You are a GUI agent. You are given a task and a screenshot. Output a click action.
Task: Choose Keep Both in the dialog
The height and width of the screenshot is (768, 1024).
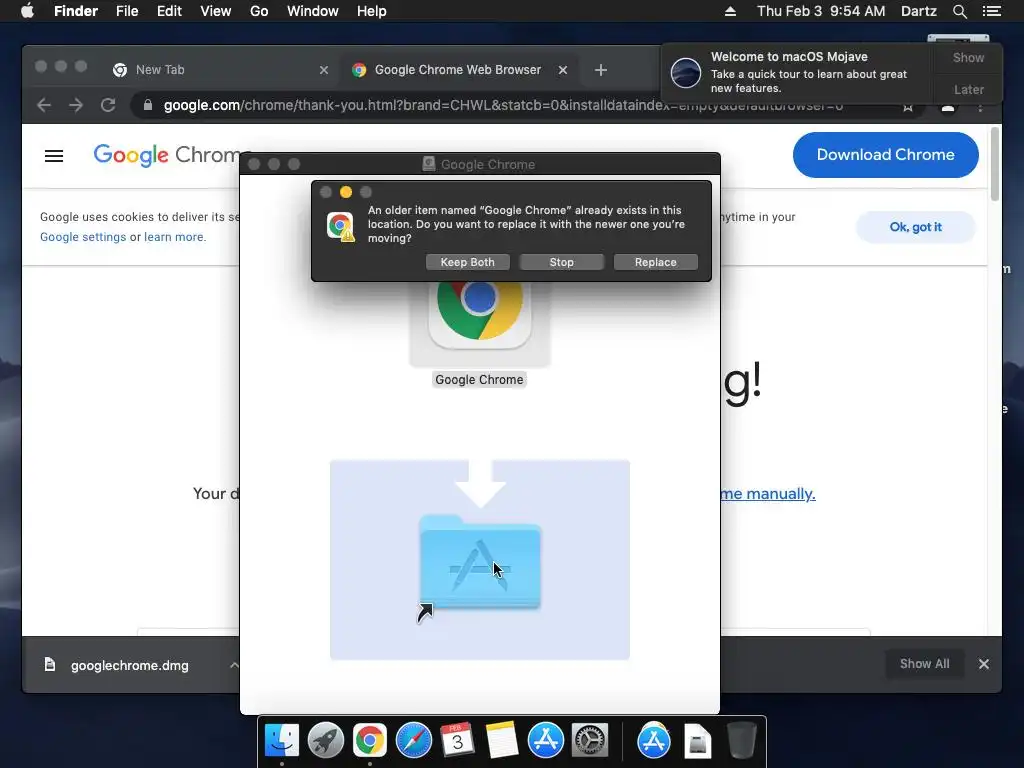pos(468,262)
